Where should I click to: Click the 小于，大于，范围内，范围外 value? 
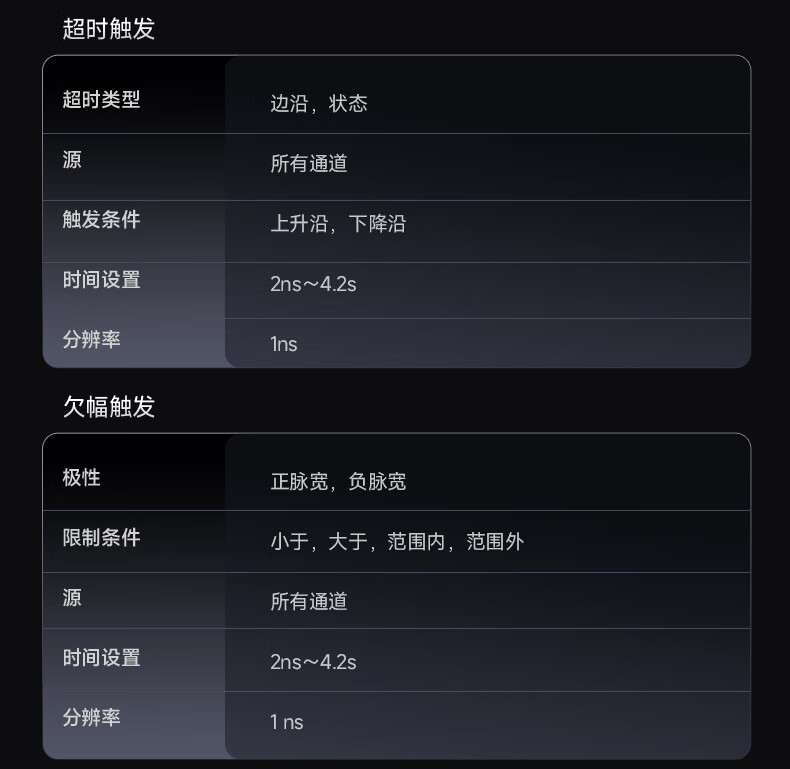(397, 542)
